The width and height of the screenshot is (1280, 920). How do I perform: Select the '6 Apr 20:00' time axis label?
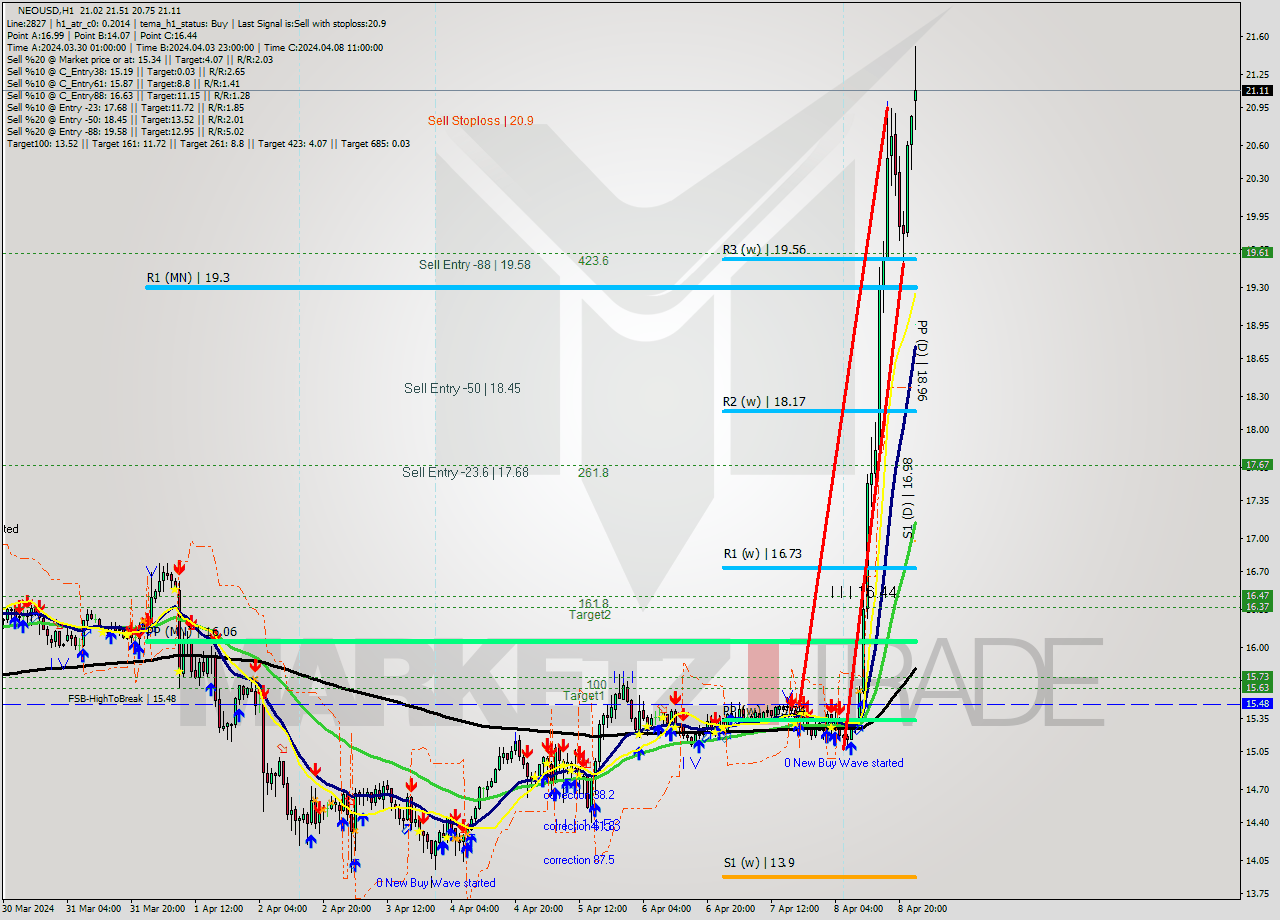pos(730,909)
